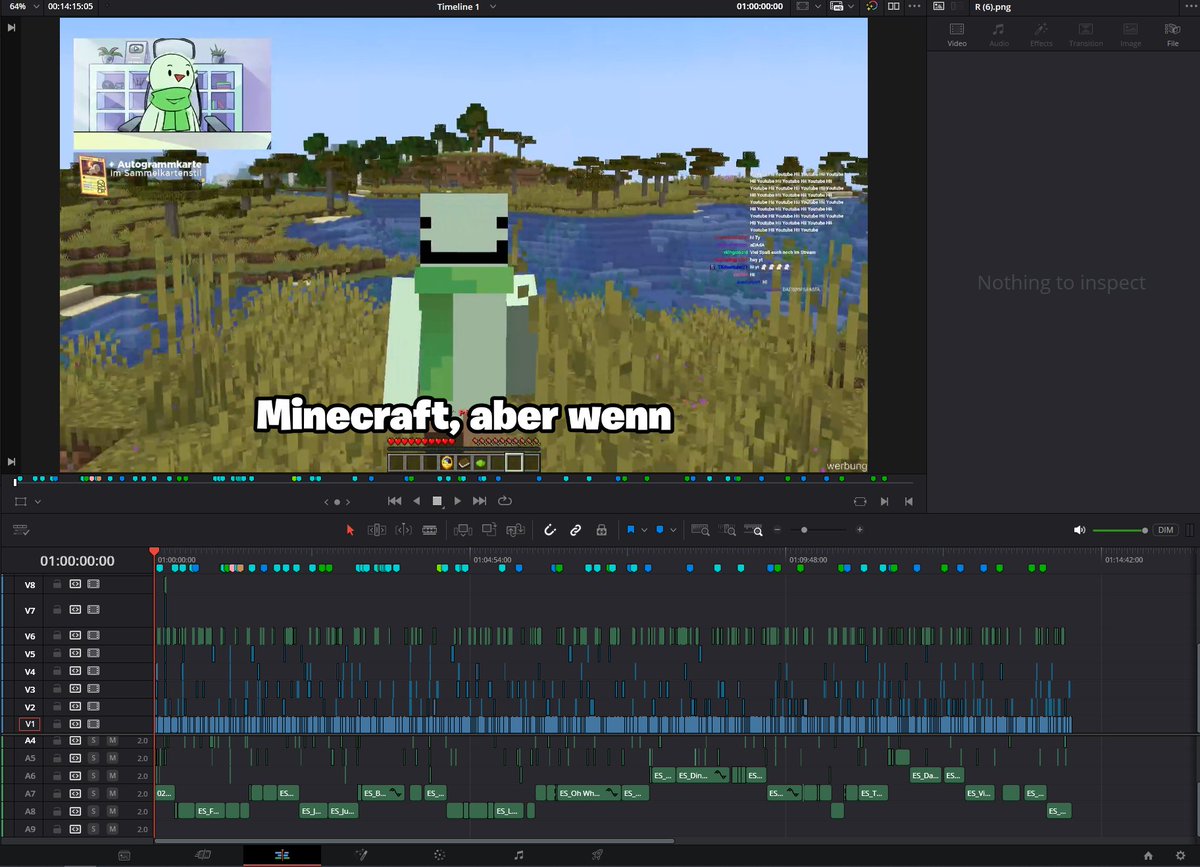Viewport: 1200px width, 867px height.
Task: Open the Cut page icon
Action: [x=203, y=855]
